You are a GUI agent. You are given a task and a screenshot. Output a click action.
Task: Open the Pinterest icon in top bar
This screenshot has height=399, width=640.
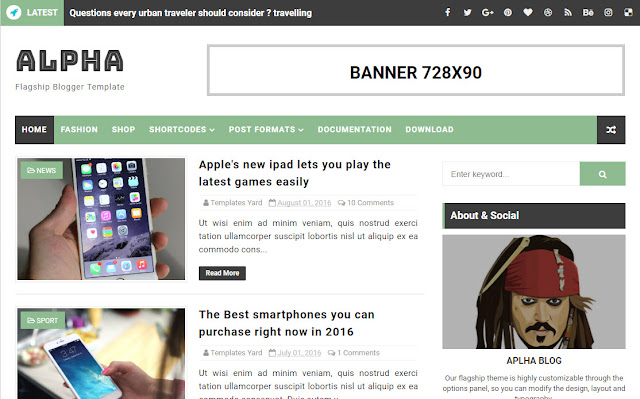508,12
